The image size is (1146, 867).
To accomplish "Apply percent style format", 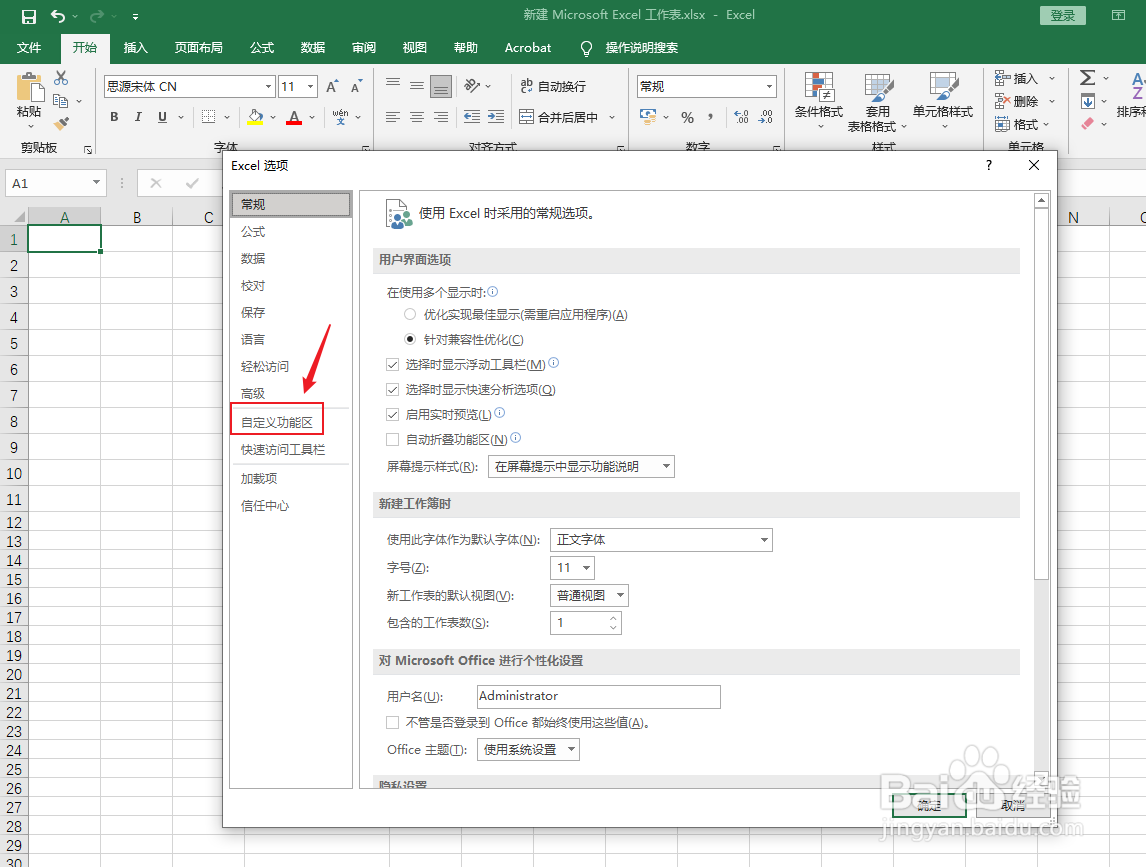I will pyautogui.click(x=687, y=117).
